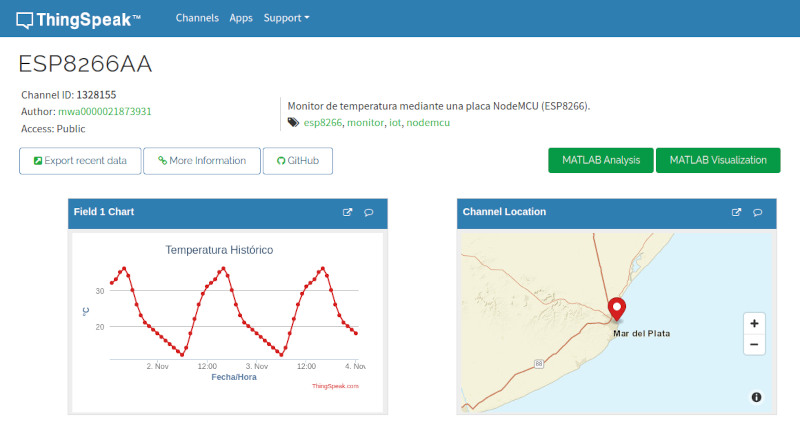This screenshot has height=431, width=800.
Task: Open the GitHub button
Action: tap(298, 161)
